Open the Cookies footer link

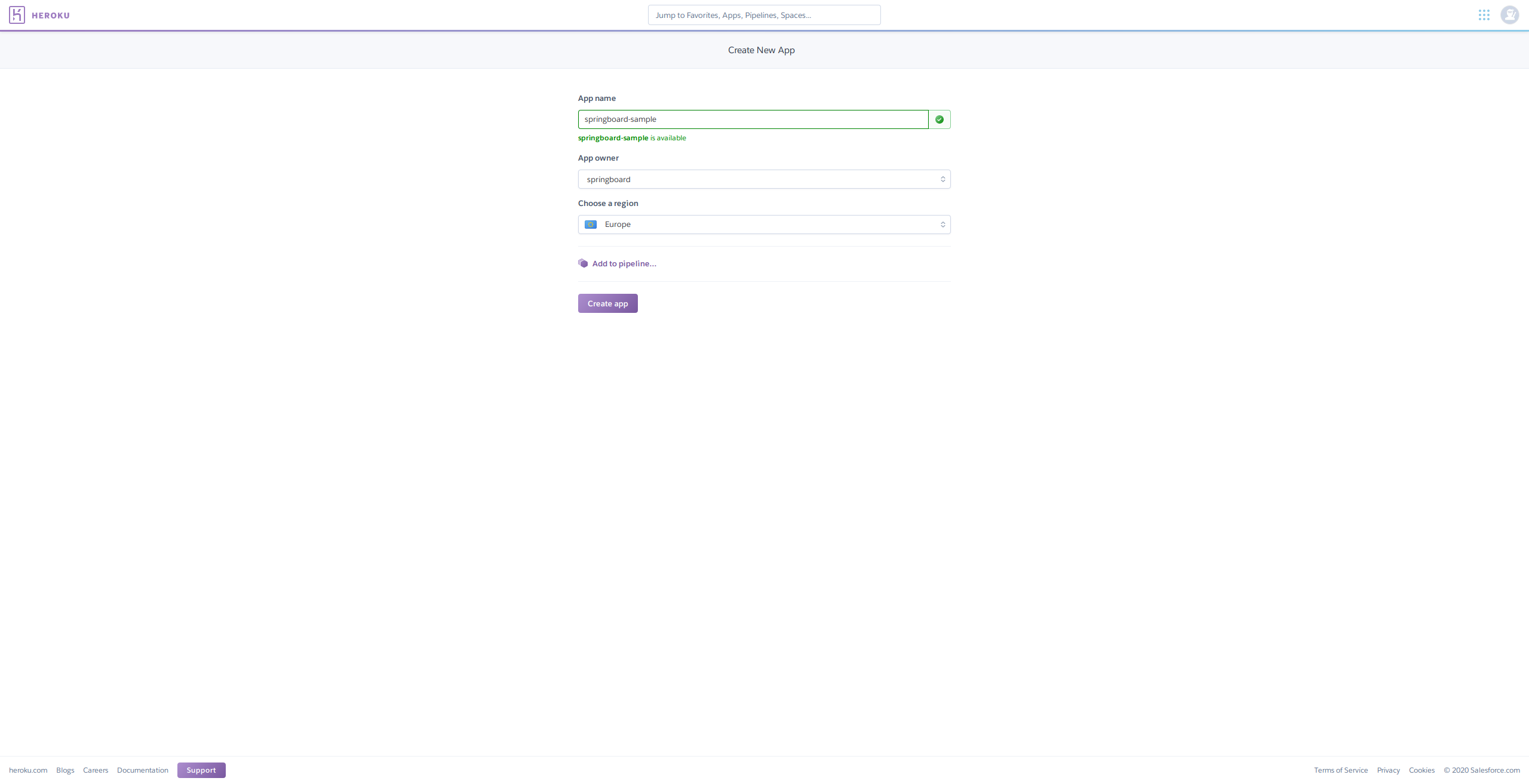coord(1421,770)
